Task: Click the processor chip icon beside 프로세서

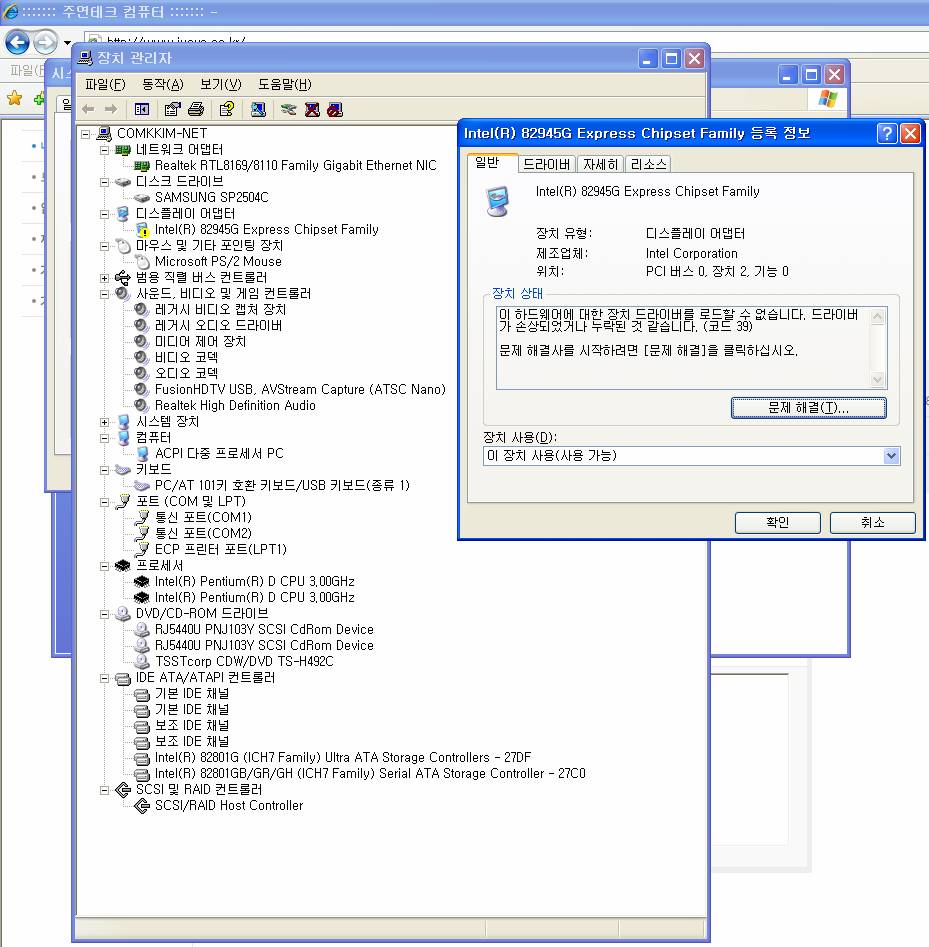Action: (x=123, y=565)
